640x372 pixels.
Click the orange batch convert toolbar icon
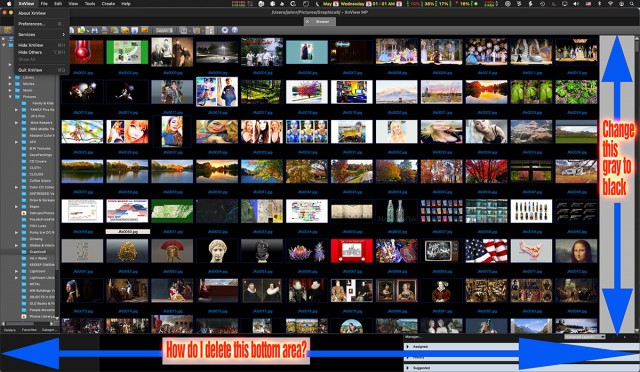click(144, 30)
